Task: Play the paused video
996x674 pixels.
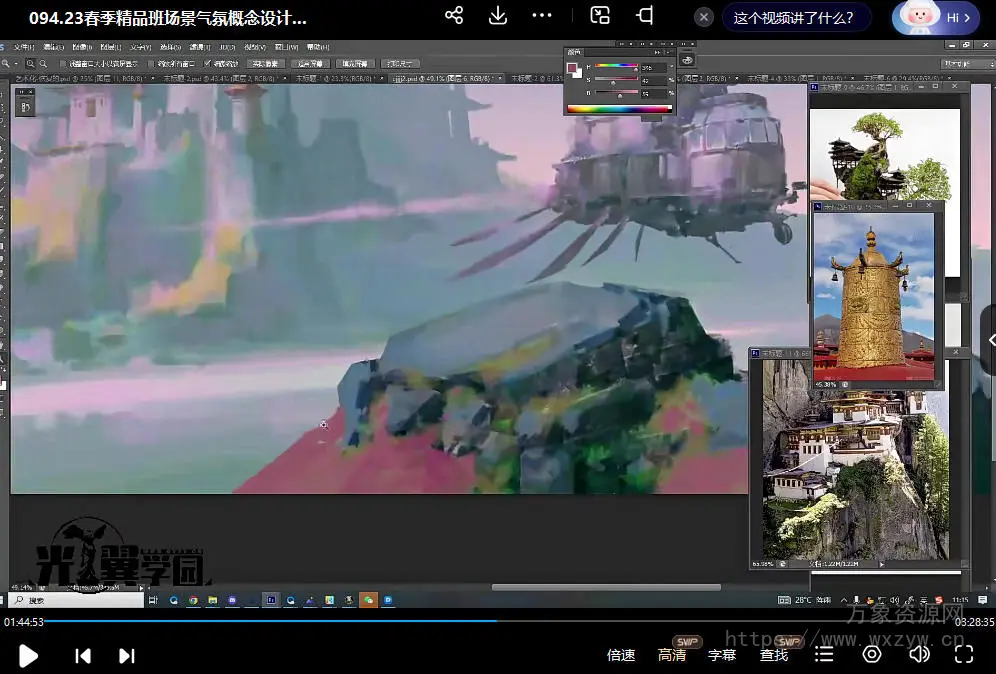Action: pyautogui.click(x=29, y=655)
